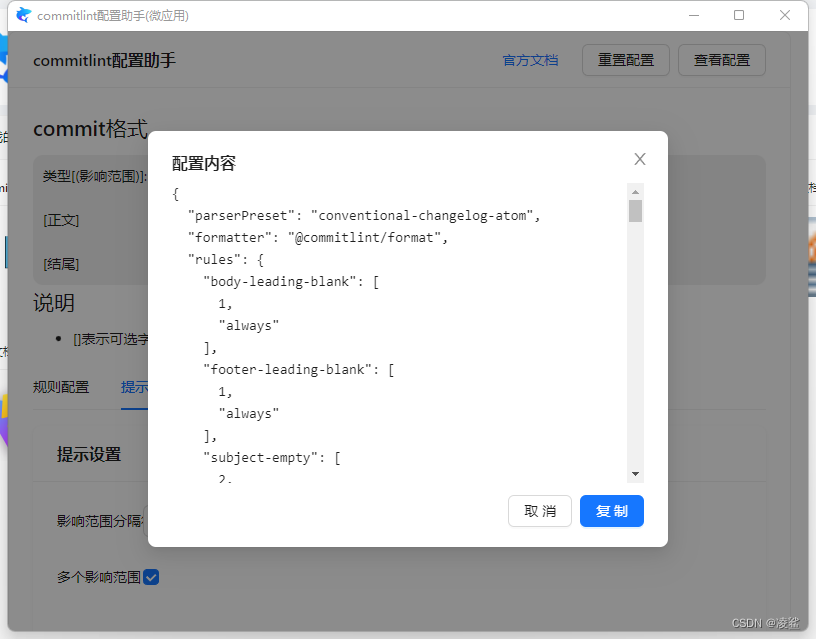Close the 配置内容 dialog with the X
This screenshot has height=639, width=816.
[639, 158]
